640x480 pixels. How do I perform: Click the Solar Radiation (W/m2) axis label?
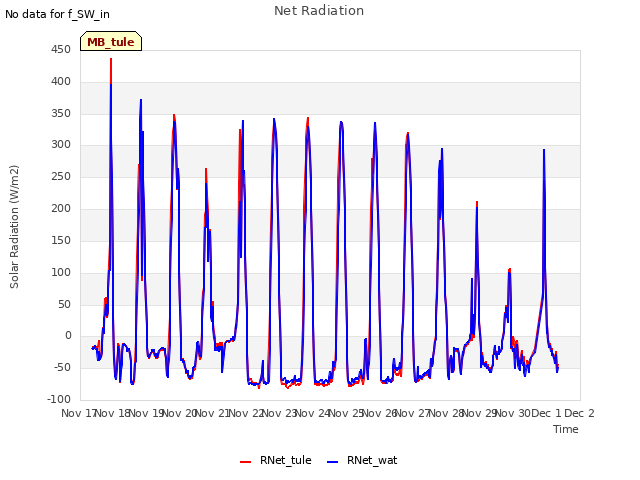pos(14,227)
